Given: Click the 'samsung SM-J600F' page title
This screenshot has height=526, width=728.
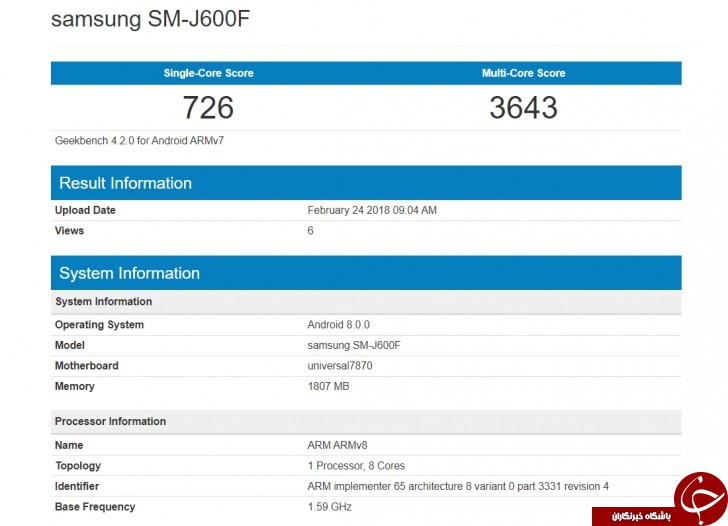Looking at the screenshot, I should [150, 19].
